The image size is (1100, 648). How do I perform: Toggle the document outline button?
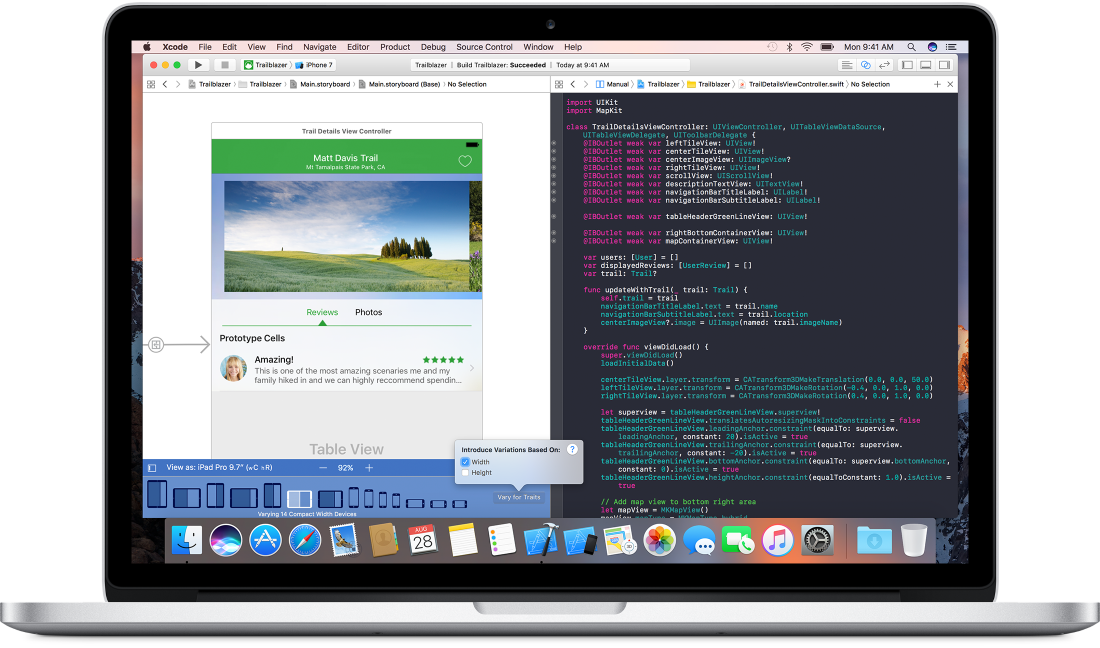pos(152,468)
